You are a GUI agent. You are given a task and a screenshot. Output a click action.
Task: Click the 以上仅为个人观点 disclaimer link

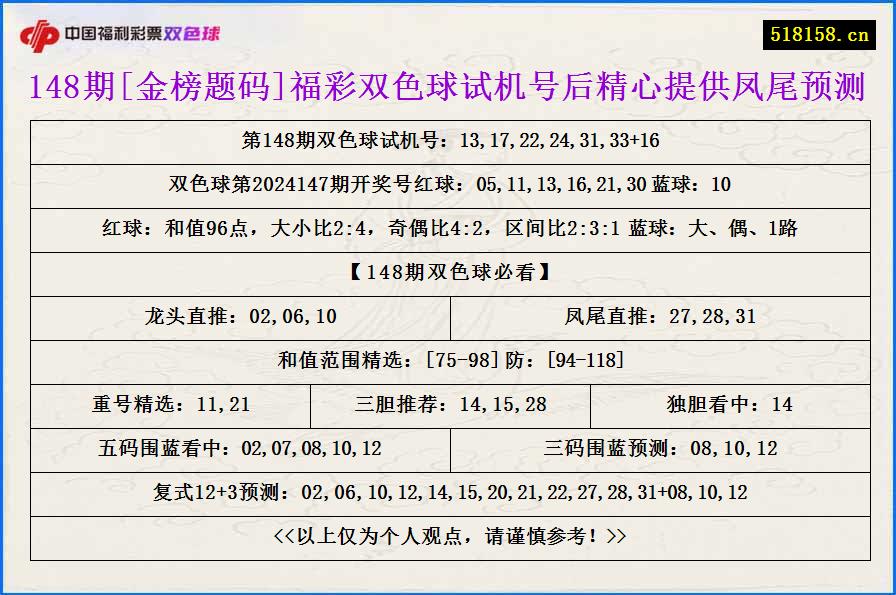pyautogui.click(x=448, y=536)
